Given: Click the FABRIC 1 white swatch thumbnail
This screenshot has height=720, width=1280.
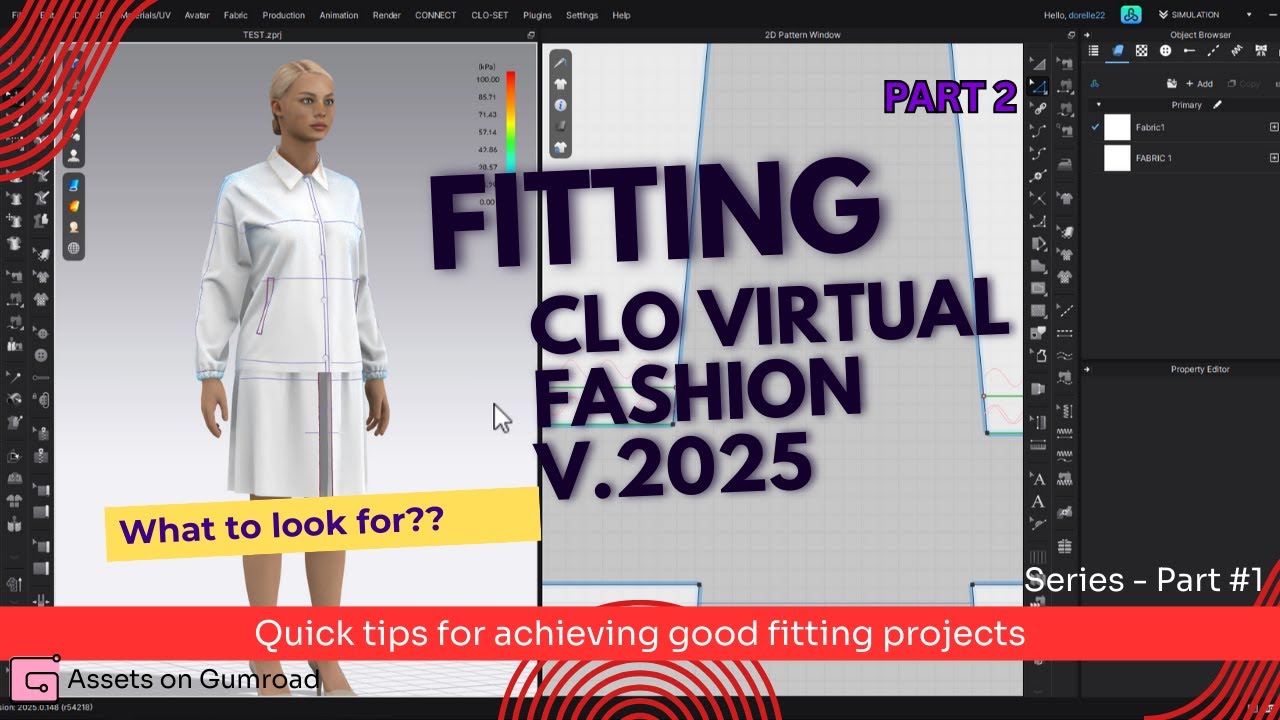Looking at the screenshot, I should (x=1117, y=158).
